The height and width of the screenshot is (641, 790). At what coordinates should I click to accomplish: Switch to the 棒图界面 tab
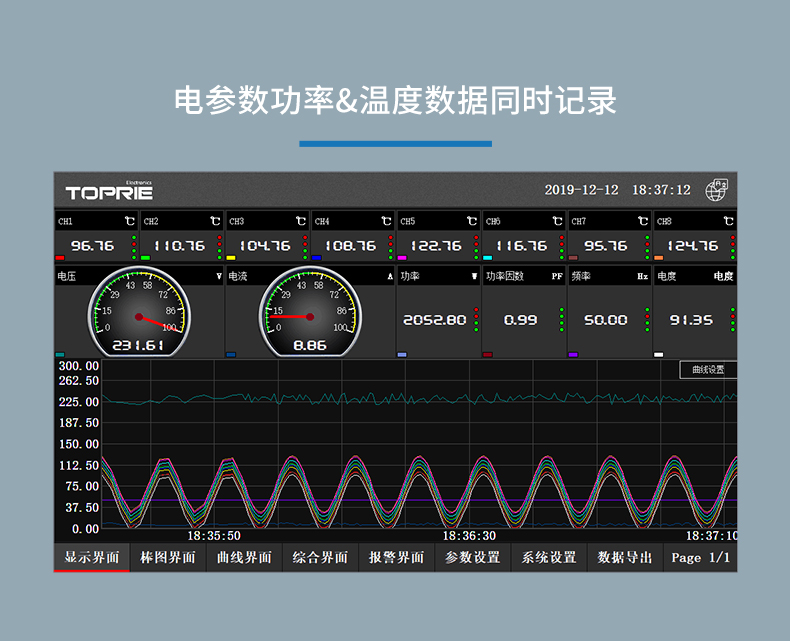point(168,558)
